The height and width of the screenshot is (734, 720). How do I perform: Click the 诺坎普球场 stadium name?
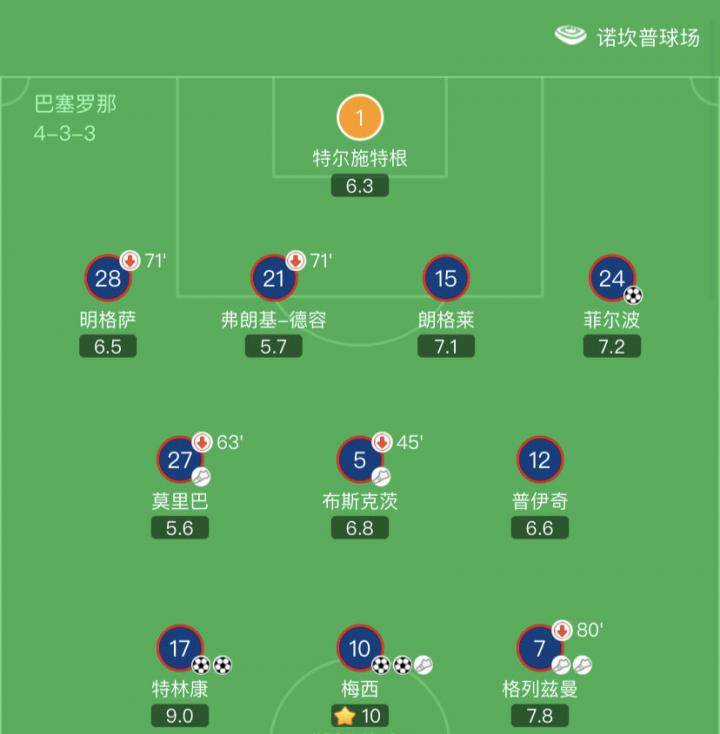pyautogui.click(x=648, y=37)
